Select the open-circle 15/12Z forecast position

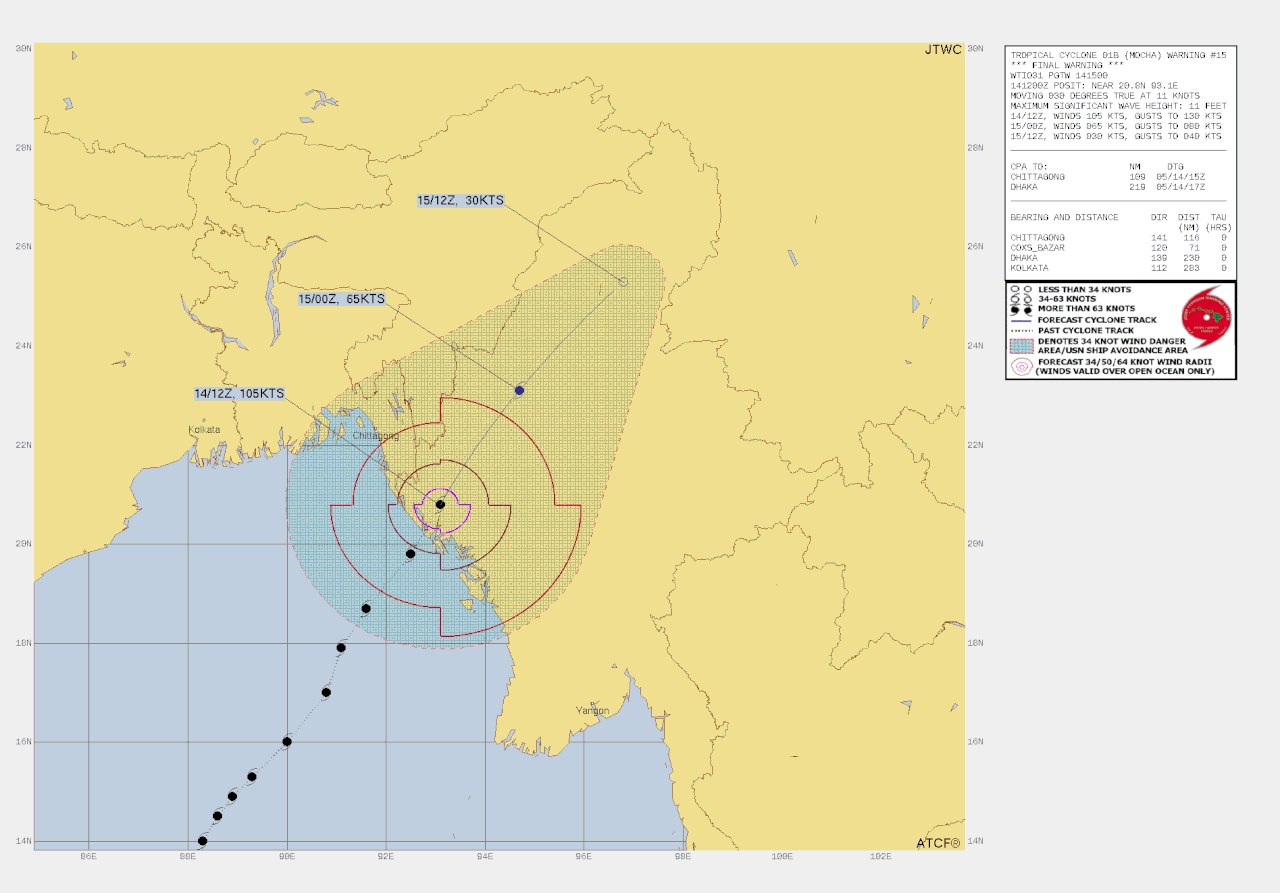[x=623, y=282]
